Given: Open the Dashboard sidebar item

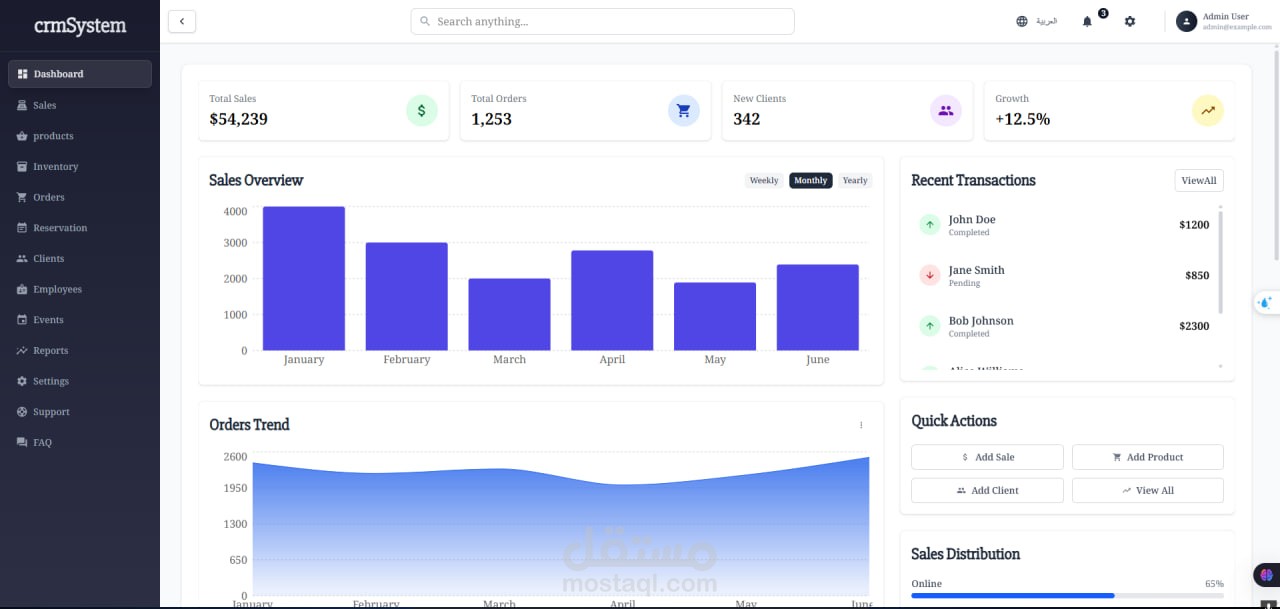Looking at the screenshot, I should pyautogui.click(x=80, y=74).
